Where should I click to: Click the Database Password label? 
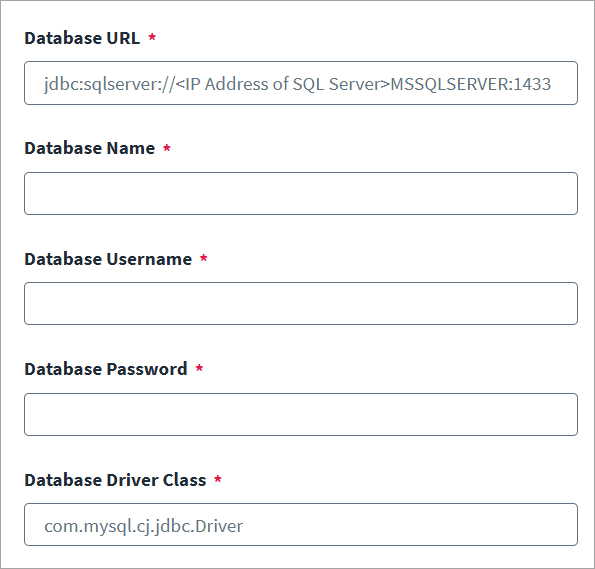106,369
